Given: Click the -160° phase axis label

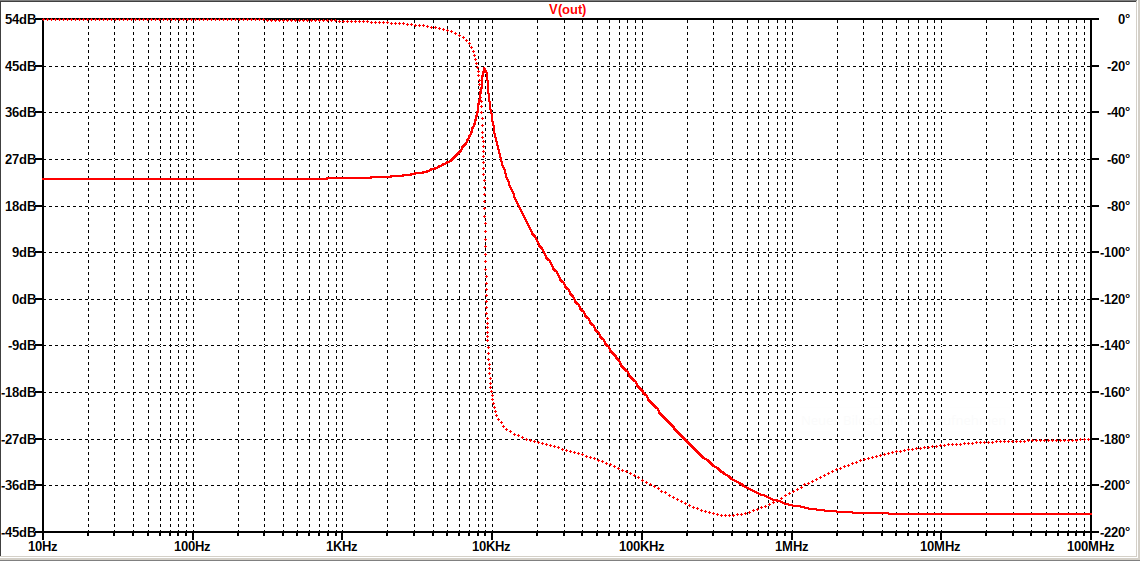Looking at the screenshot, I should 1117,392.
